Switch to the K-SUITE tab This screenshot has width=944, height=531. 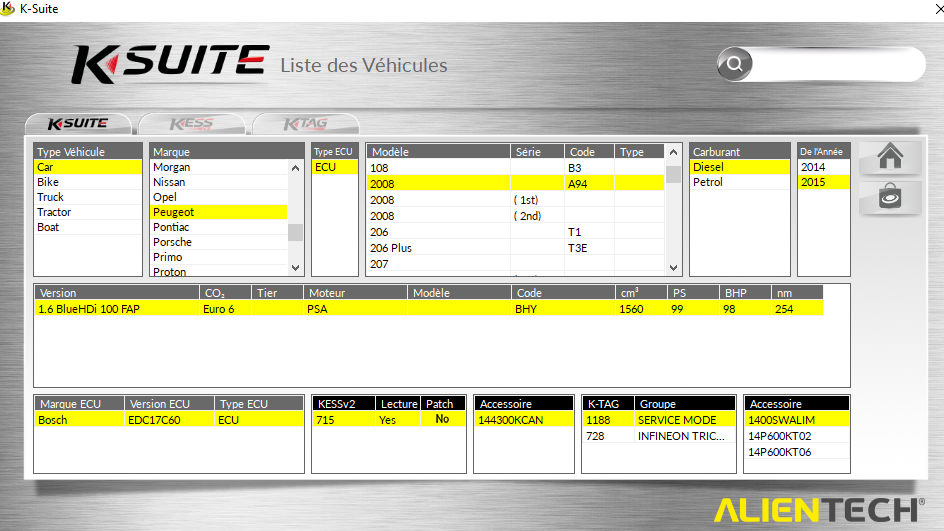click(x=78, y=123)
